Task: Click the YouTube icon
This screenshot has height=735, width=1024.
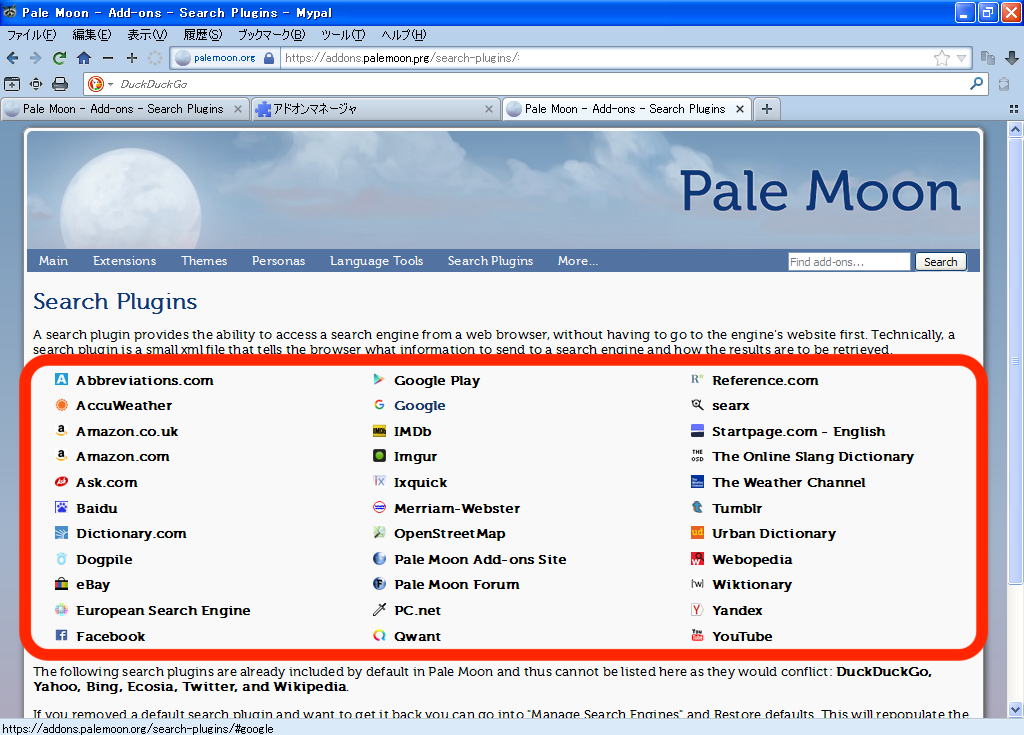Action: pyautogui.click(x=697, y=635)
